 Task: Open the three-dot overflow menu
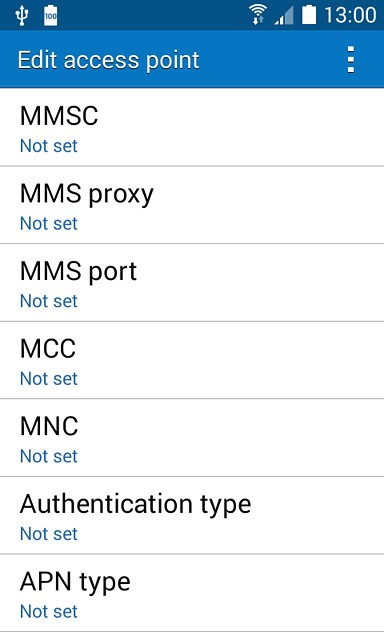(x=351, y=60)
